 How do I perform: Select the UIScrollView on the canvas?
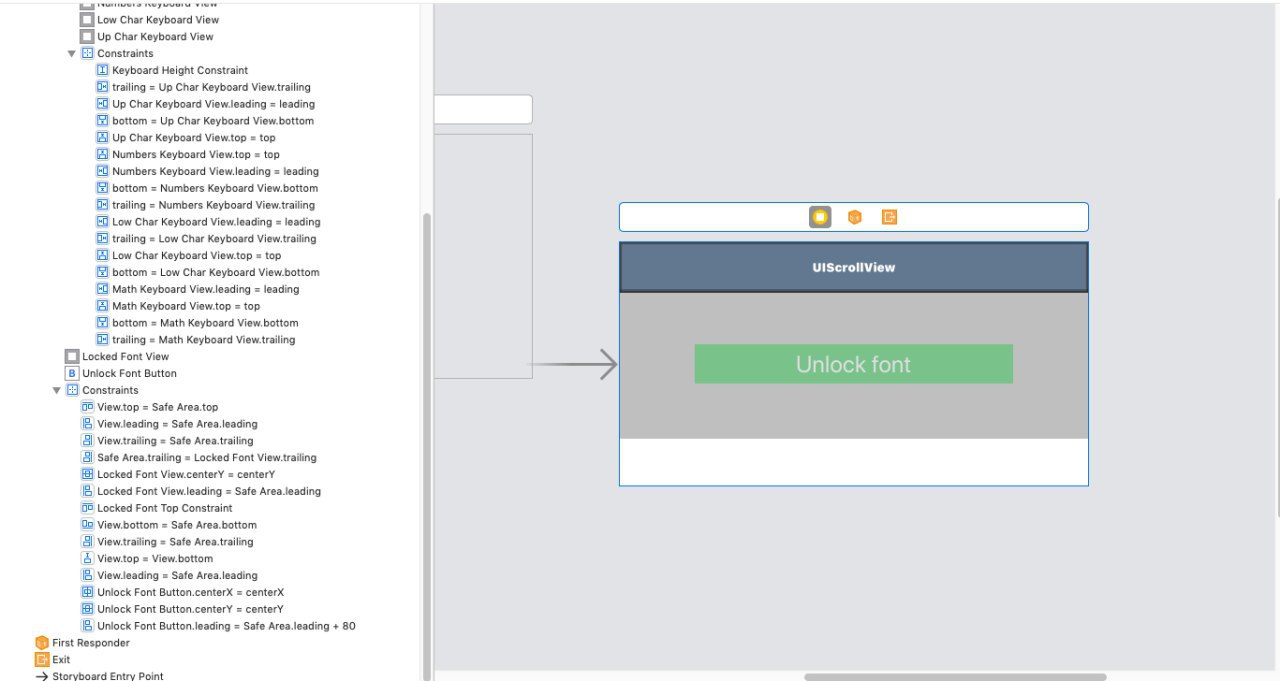pyautogui.click(x=853, y=268)
